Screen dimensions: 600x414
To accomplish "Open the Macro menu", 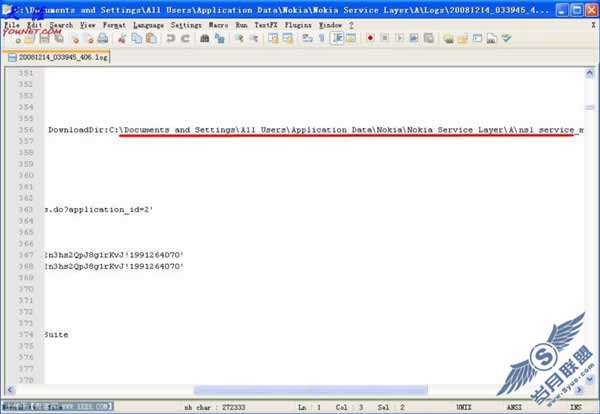I will click(x=218, y=25).
